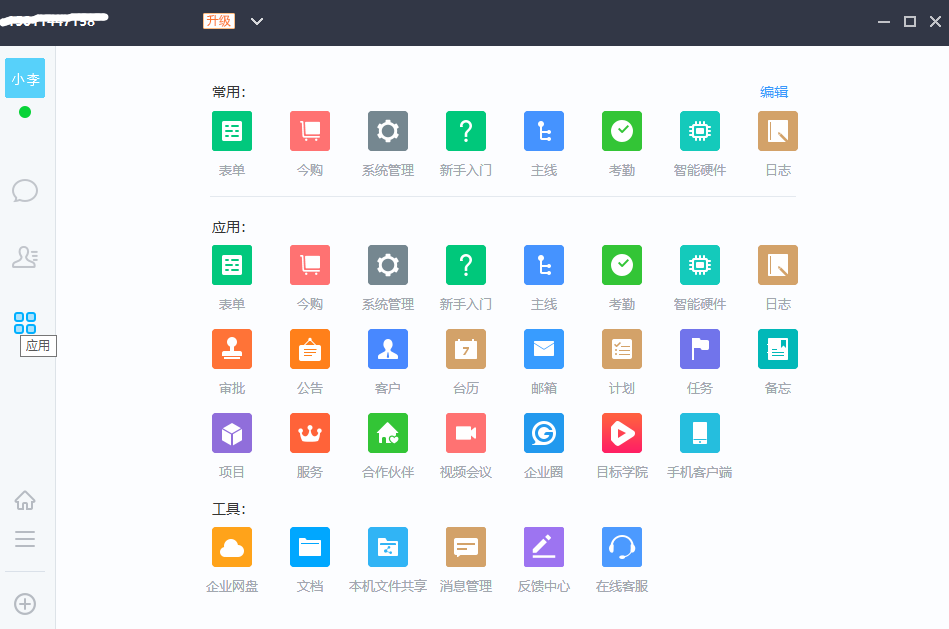949x629 pixels.
Task: Open the 任务 flag icon app
Action: (x=699, y=349)
